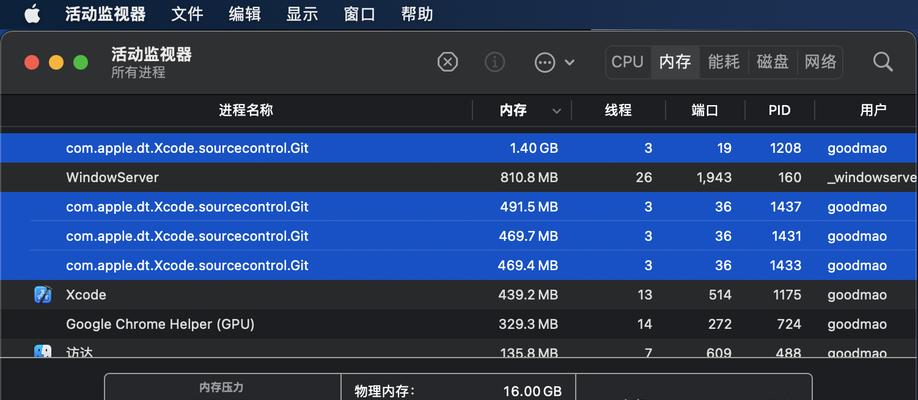Select the Git process using 1.40 GB

pyautogui.click(x=459, y=148)
